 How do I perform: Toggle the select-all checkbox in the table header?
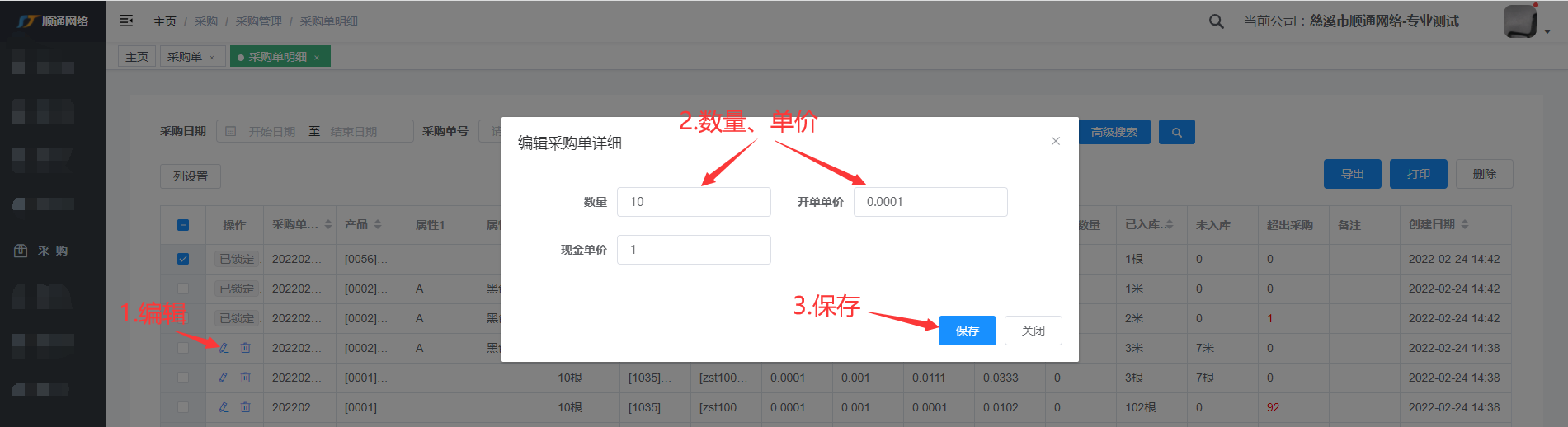coord(183,225)
